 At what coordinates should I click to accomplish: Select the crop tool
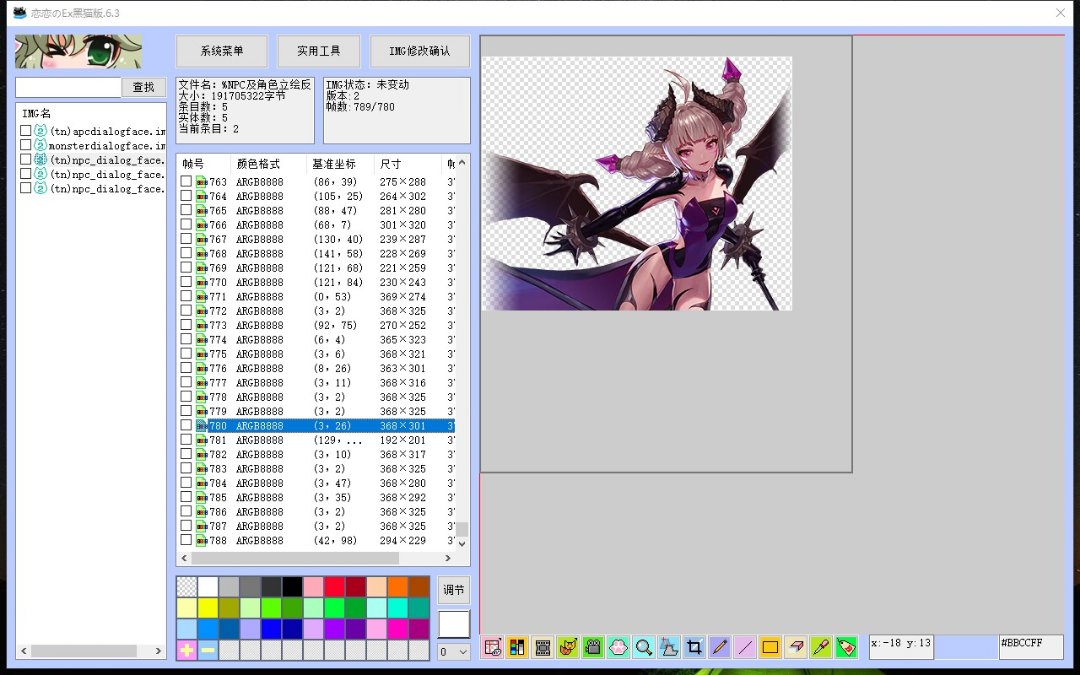[694, 647]
